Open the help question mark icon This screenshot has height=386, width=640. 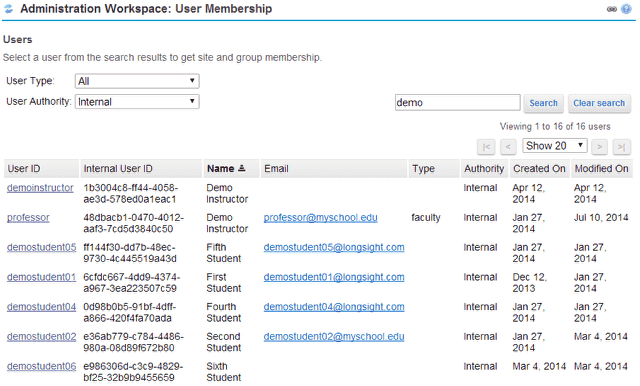pos(626,9)
